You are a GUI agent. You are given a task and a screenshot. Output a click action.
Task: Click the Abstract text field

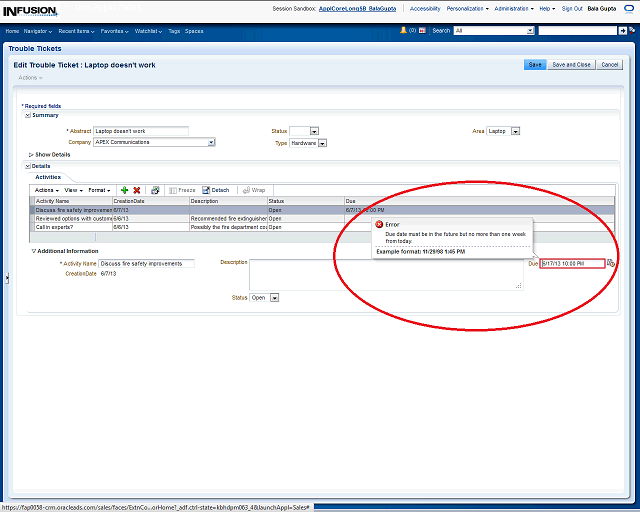coord(140,131)
